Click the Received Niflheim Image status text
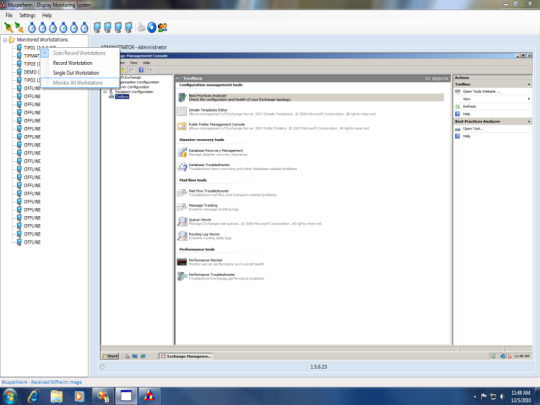Image resolution: width=540 pixels, height=405 pixels. pyautogui.click(x=42, y=382)
